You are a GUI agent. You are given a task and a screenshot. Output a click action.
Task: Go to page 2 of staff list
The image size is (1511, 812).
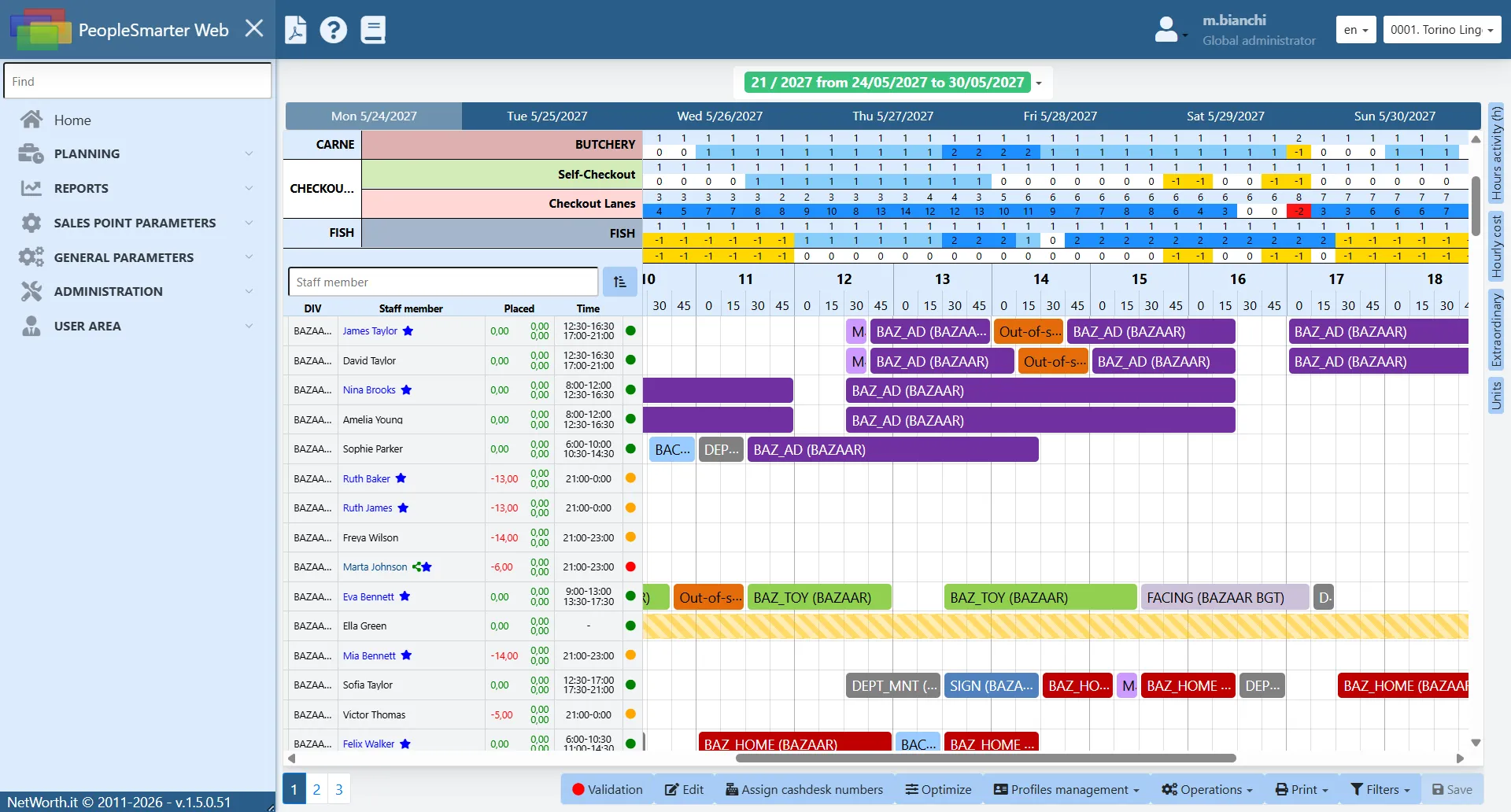(x=316, y=789)
